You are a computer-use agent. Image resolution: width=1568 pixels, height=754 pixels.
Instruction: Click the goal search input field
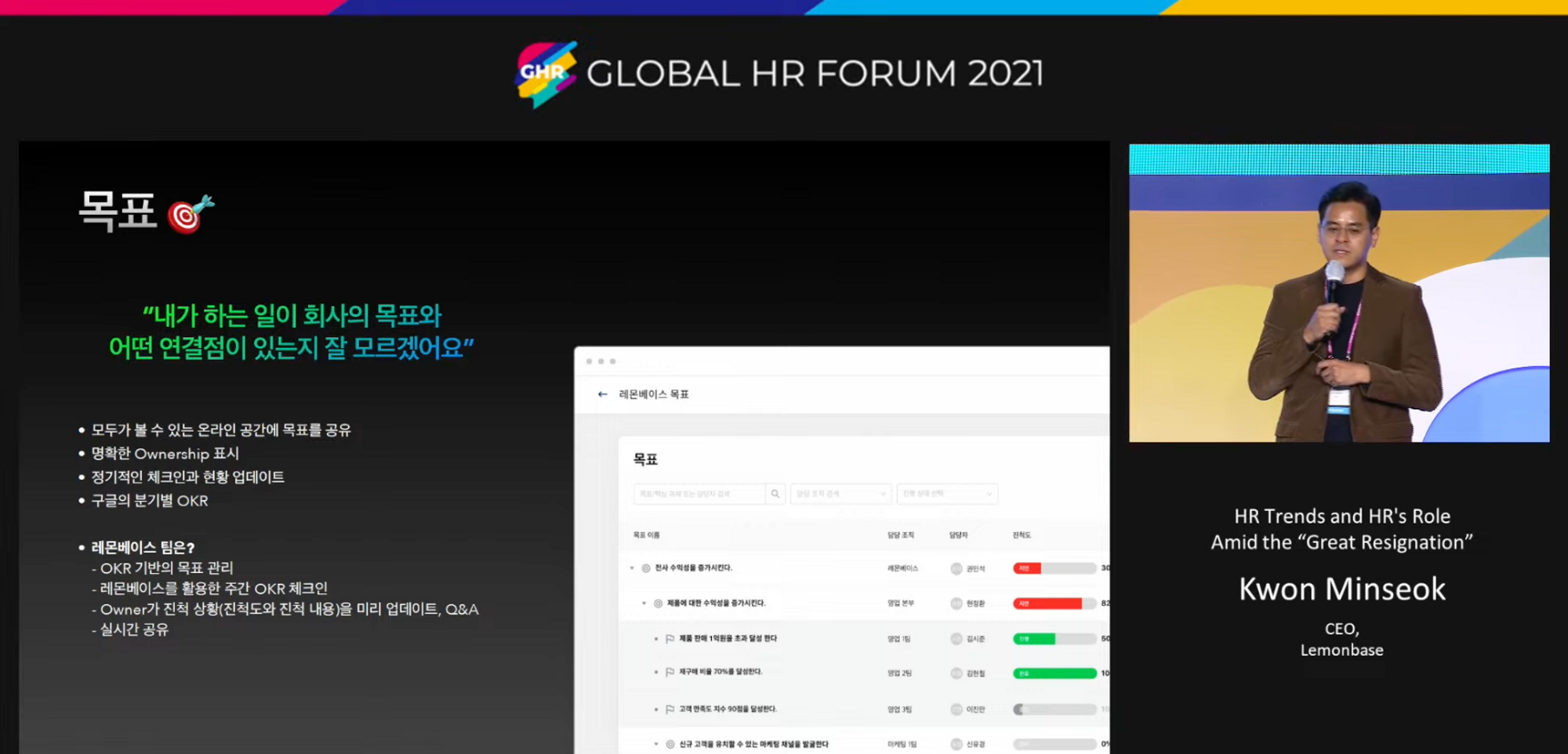pos(699,494)
